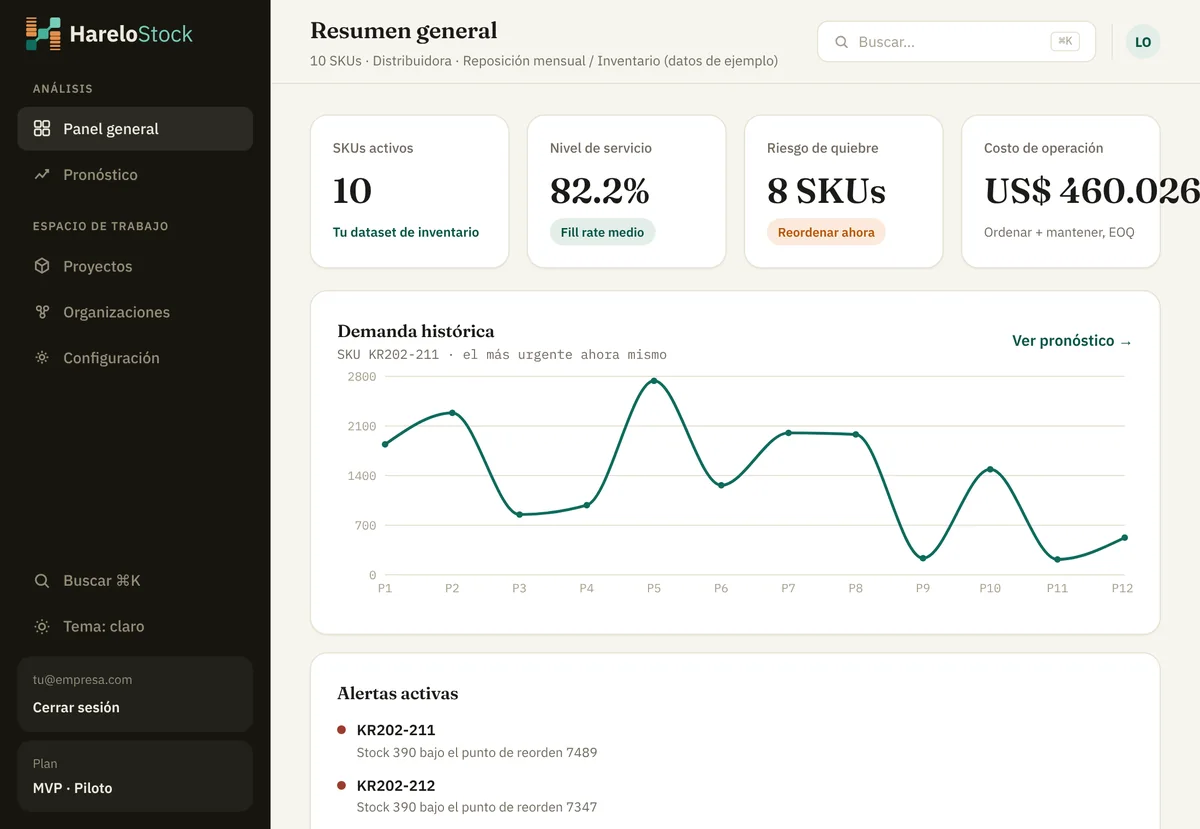The image size is (1200, 829).
Task: Open the LO user avatar menu
Action: [x=1143, y=42]
